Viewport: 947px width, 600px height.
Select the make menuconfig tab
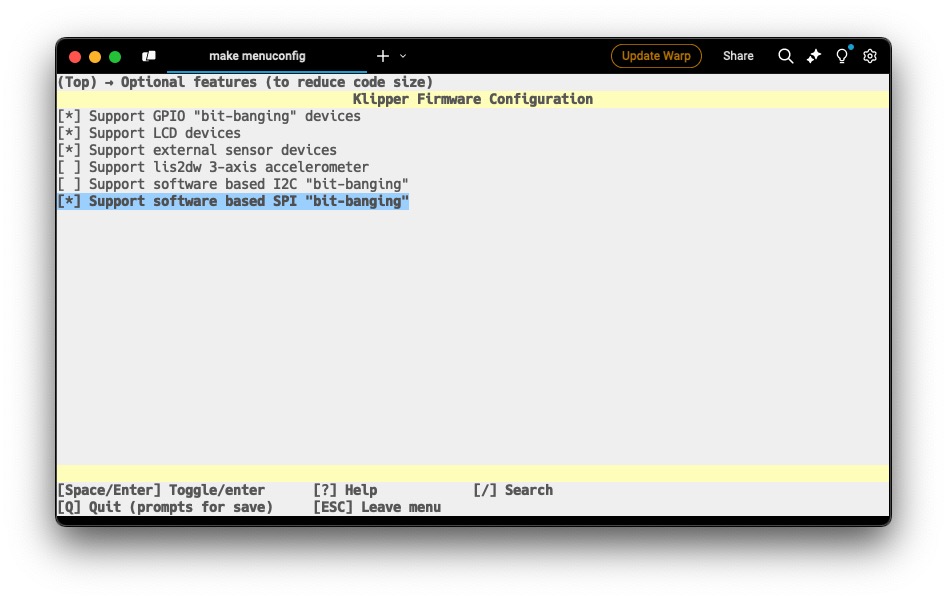(x=257, y=56)
